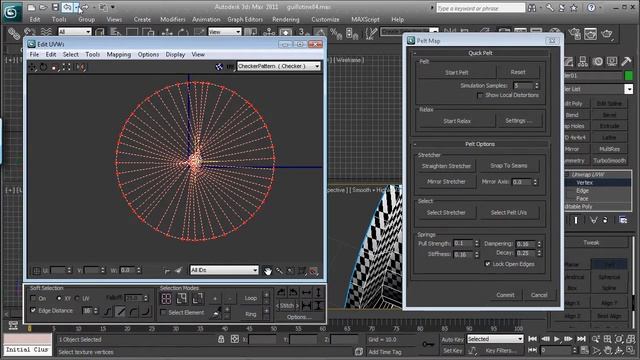Click the rotate +90 icon next to Stitch
Viewport: 640px width, 360px height.
click(281, 293)
